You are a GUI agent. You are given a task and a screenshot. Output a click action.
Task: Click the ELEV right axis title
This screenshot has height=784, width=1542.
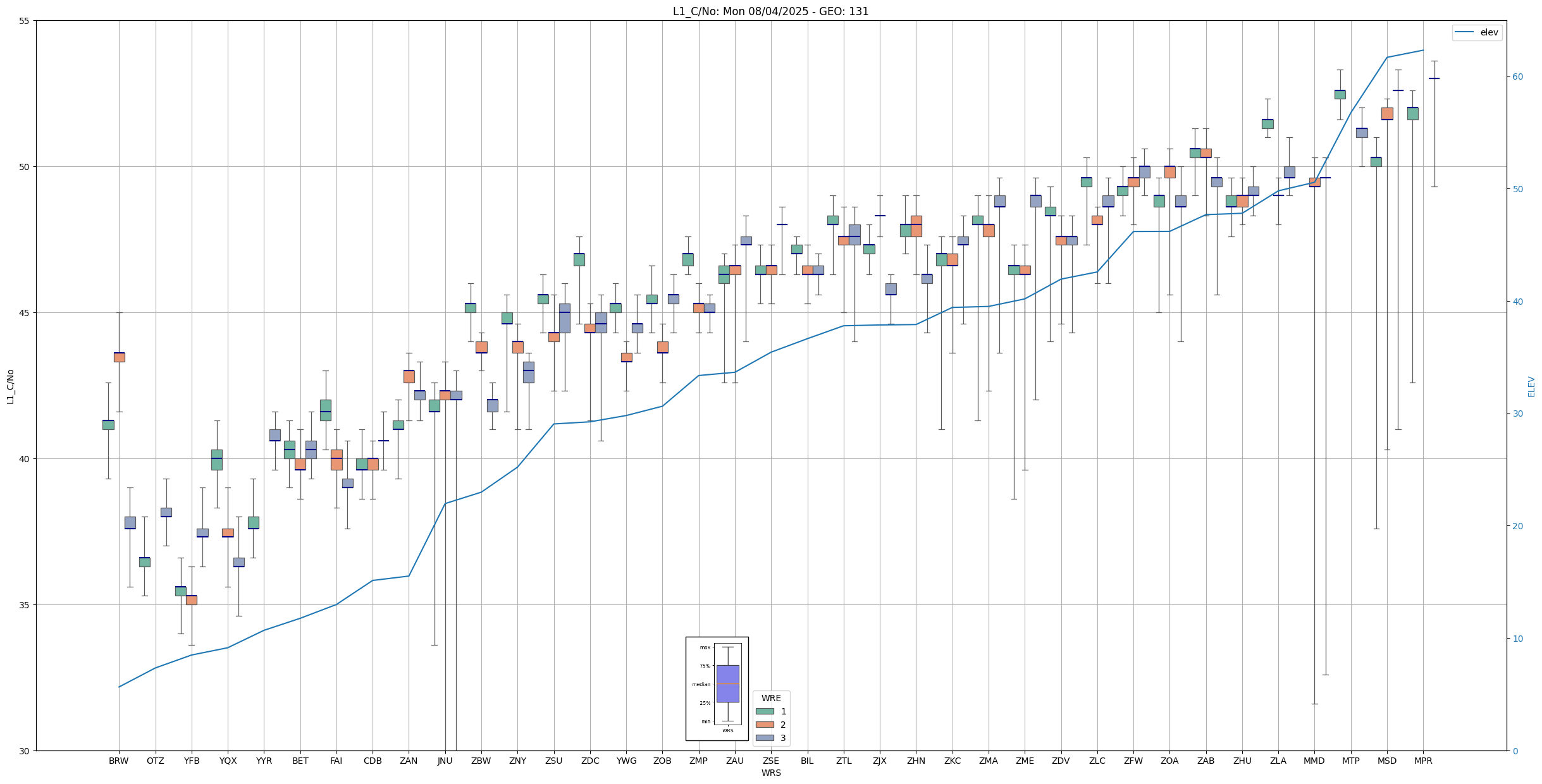(x=1531, y=386)
